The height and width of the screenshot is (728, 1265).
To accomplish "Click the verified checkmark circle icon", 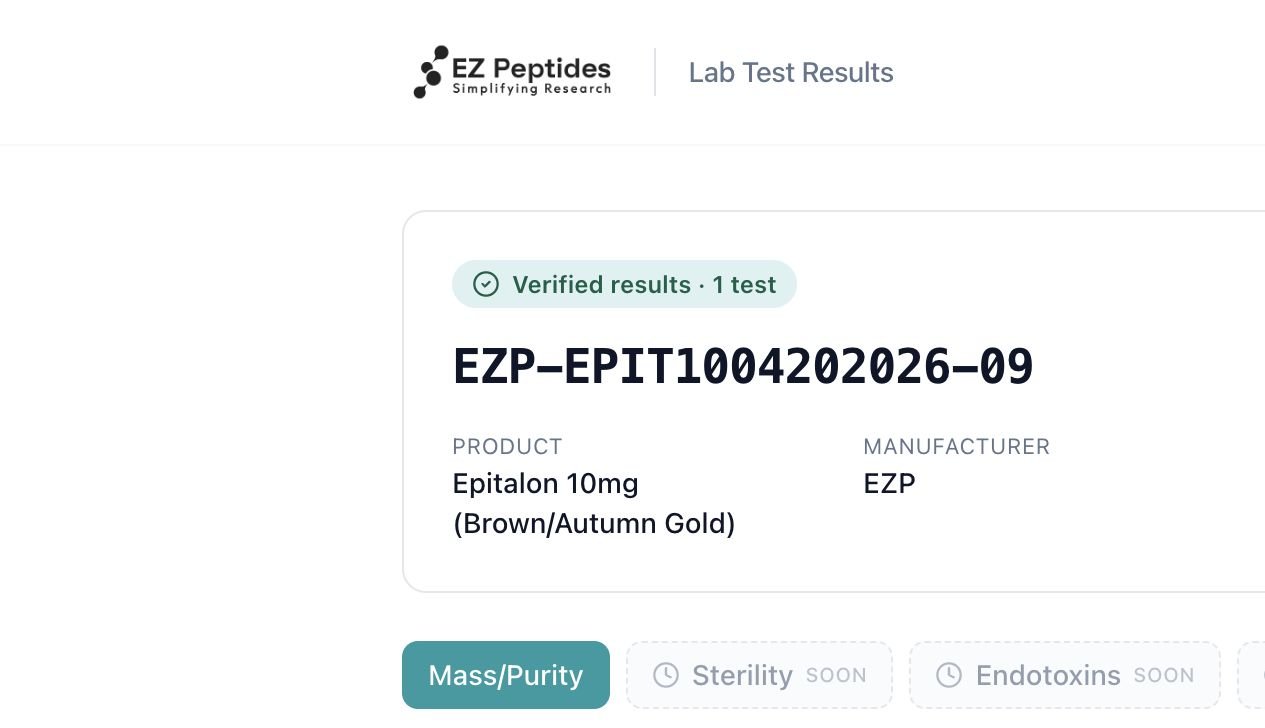I will tap(486, 284).
